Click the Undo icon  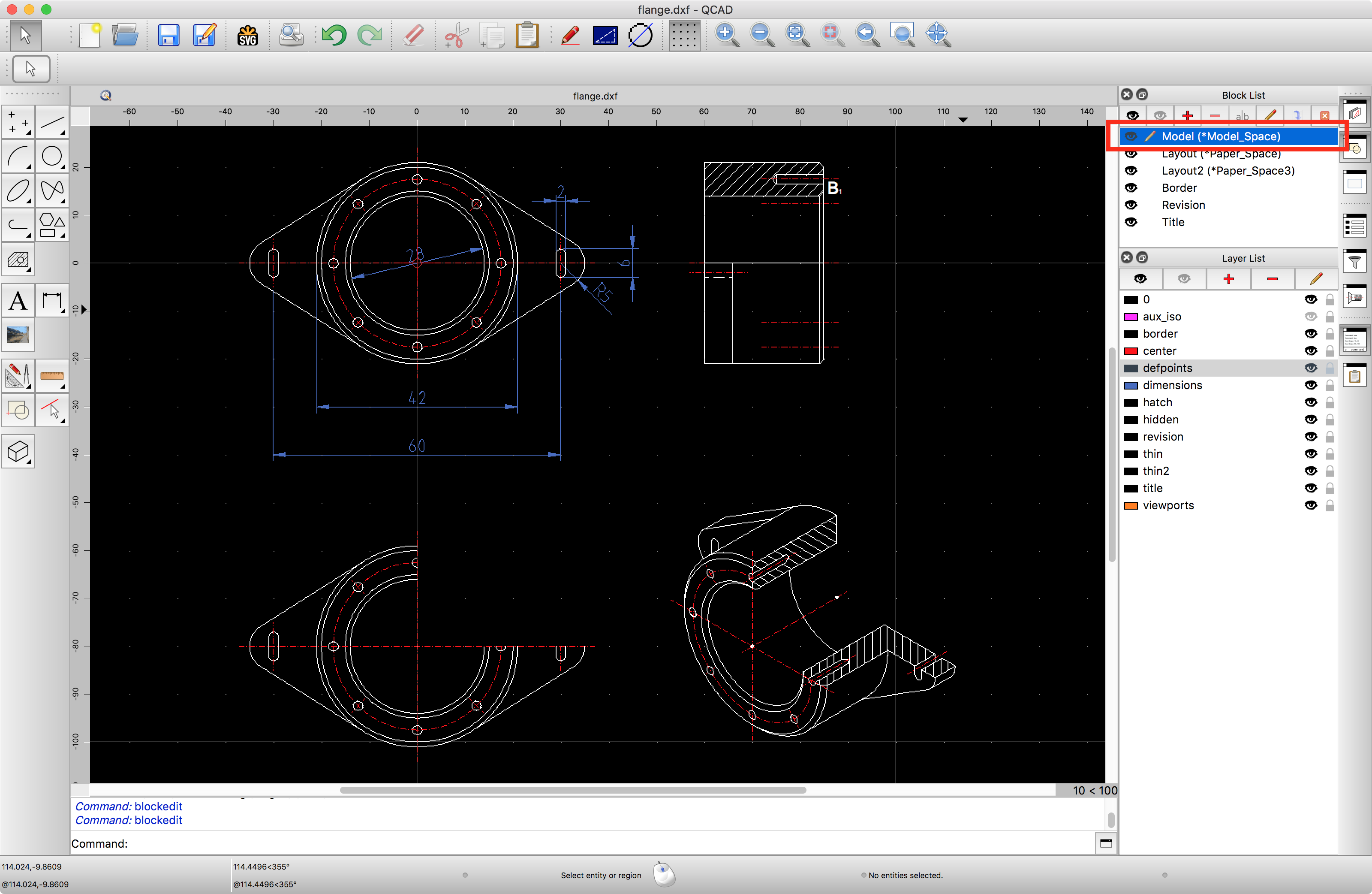point(334,35)
